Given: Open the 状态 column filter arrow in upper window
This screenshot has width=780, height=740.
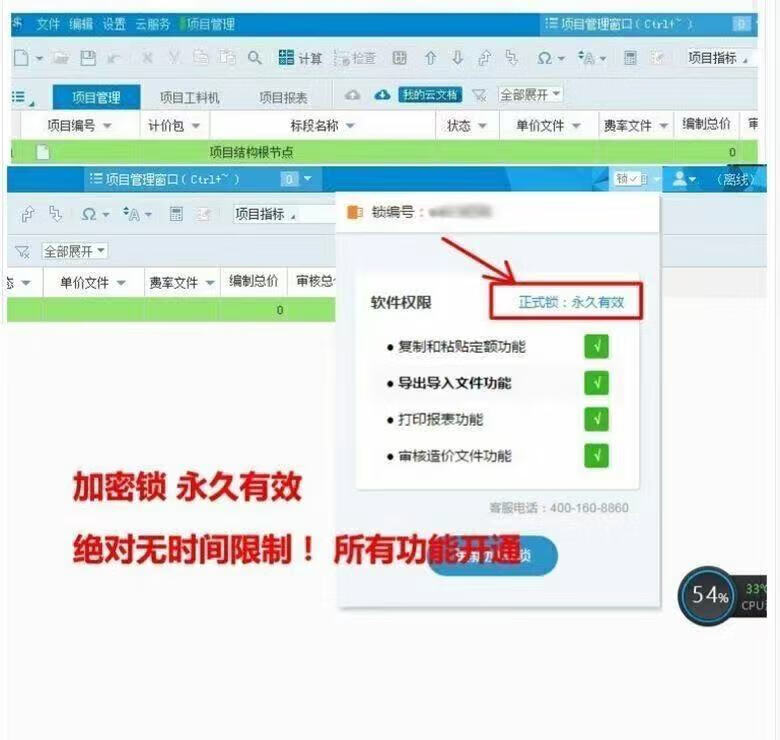Looking at the screenshot, I should [x=482, y=126].
